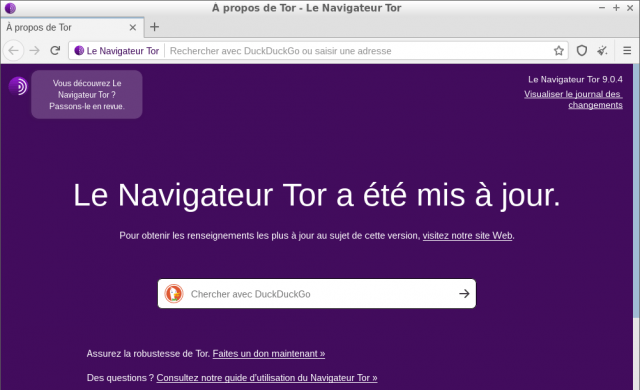Open Faites un don maintenant link
This screenshot has height=390, width=640.
tap(269, 353)
